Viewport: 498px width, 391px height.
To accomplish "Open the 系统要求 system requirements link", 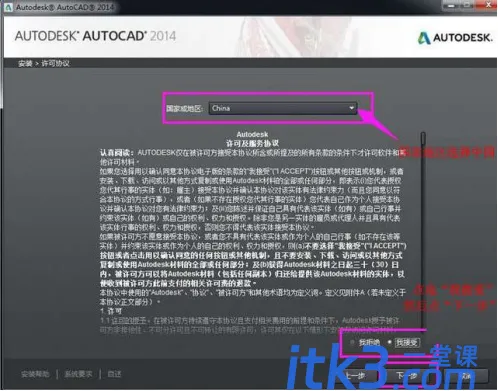I will coord(78,374).
